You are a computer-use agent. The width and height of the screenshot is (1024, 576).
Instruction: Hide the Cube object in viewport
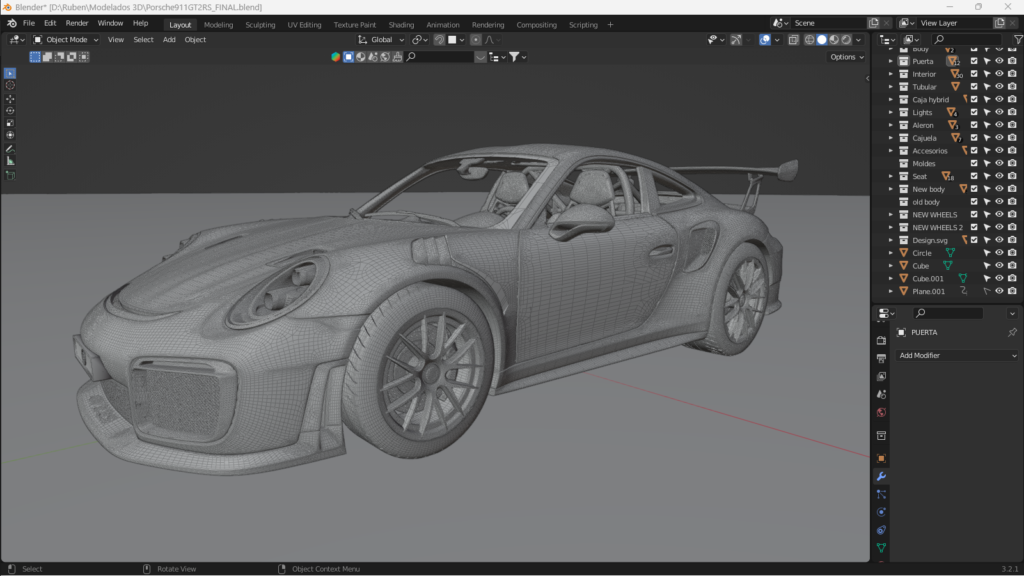tap(999, 266)
